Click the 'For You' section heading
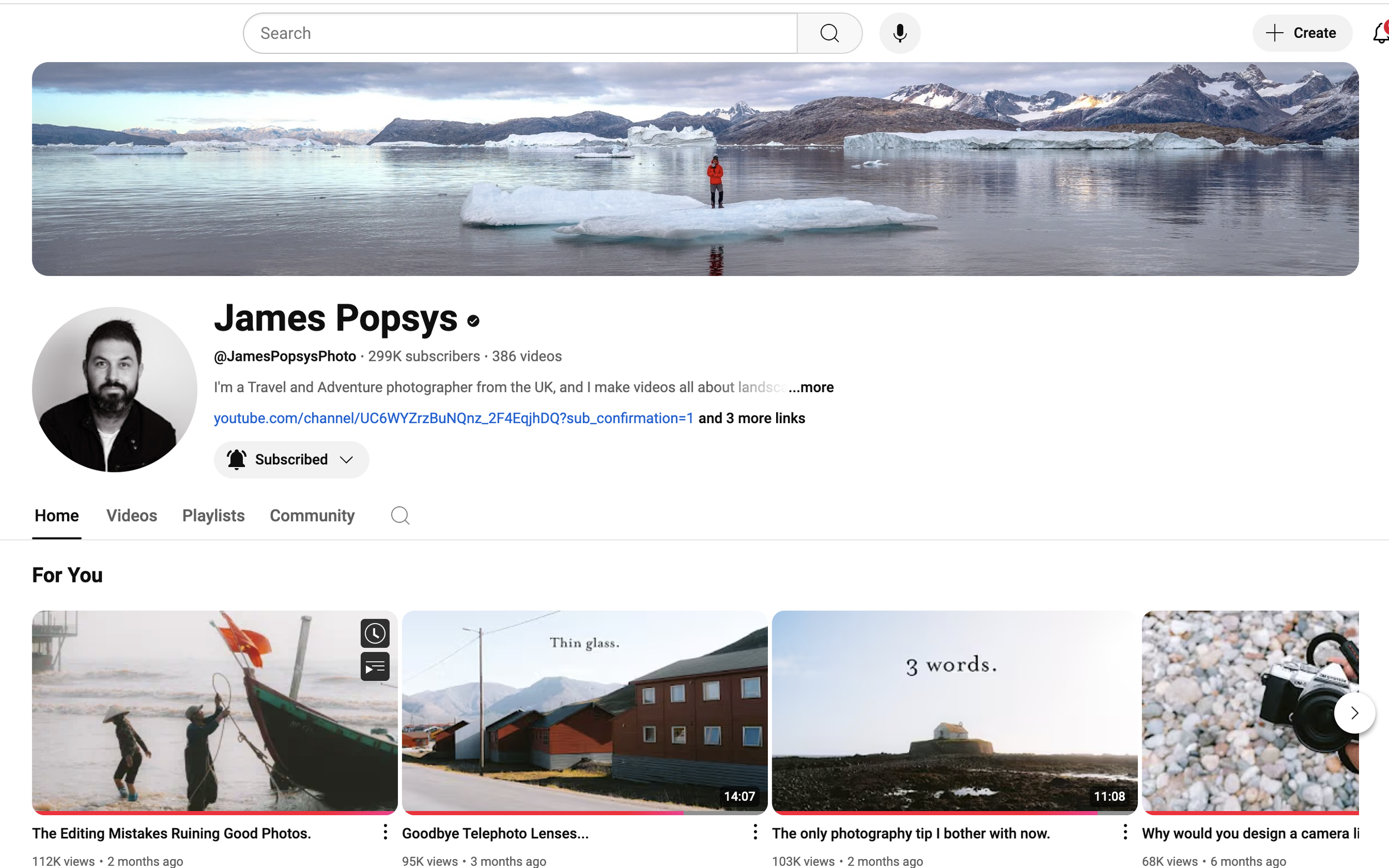 tap(67, 575)
